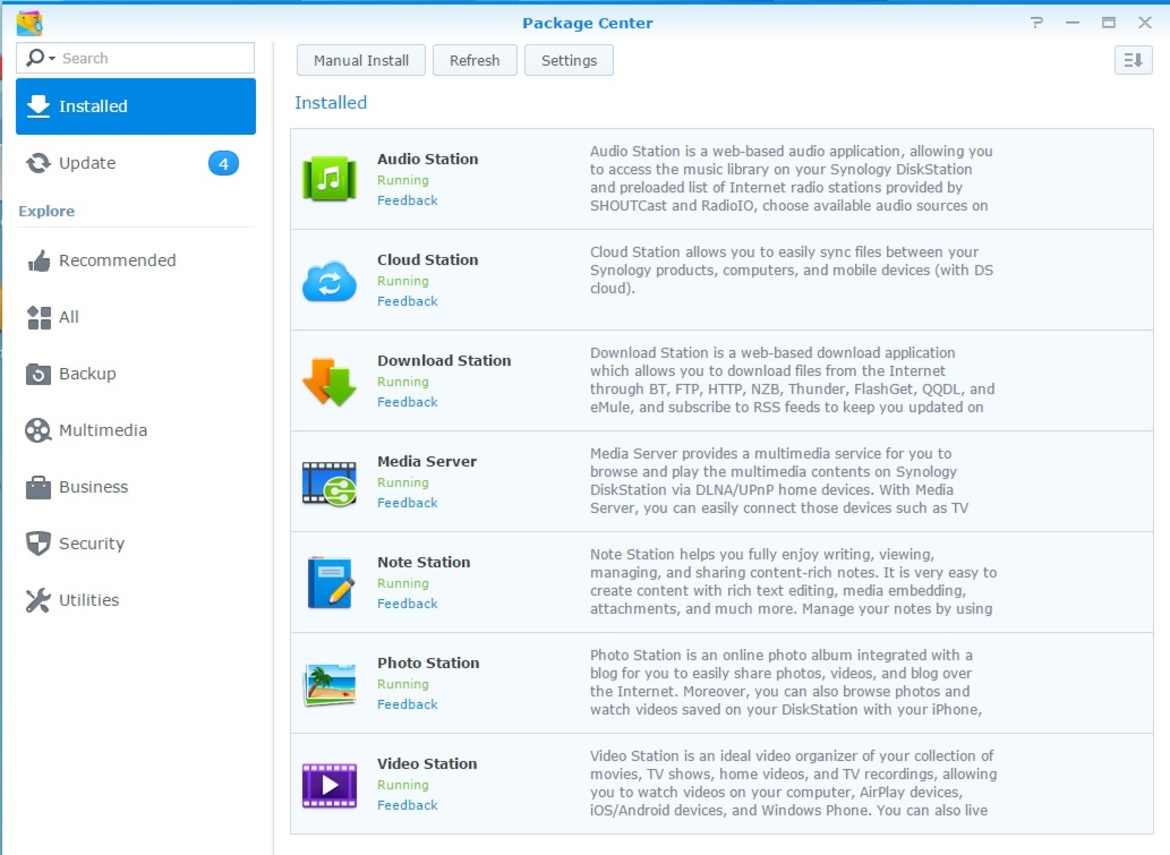1170x855 pixels.
Task: Click the Note Station package title
Action: [x=424, y=562]
